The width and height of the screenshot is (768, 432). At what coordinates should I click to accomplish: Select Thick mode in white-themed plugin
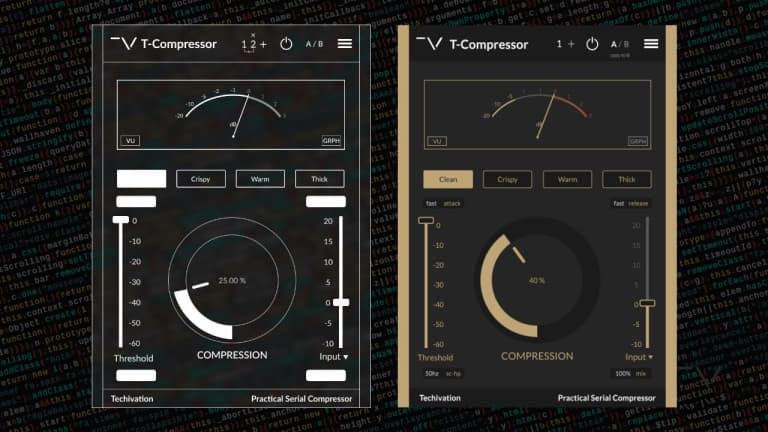point(319,179)
